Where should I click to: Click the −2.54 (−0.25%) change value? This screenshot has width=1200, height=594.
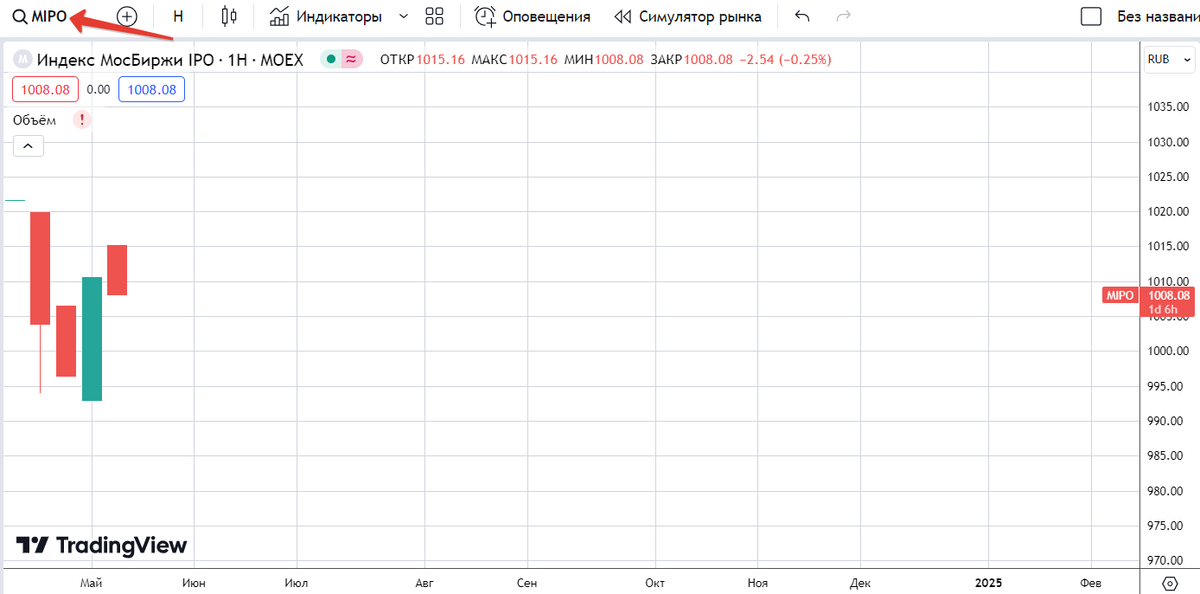point(785,60)
